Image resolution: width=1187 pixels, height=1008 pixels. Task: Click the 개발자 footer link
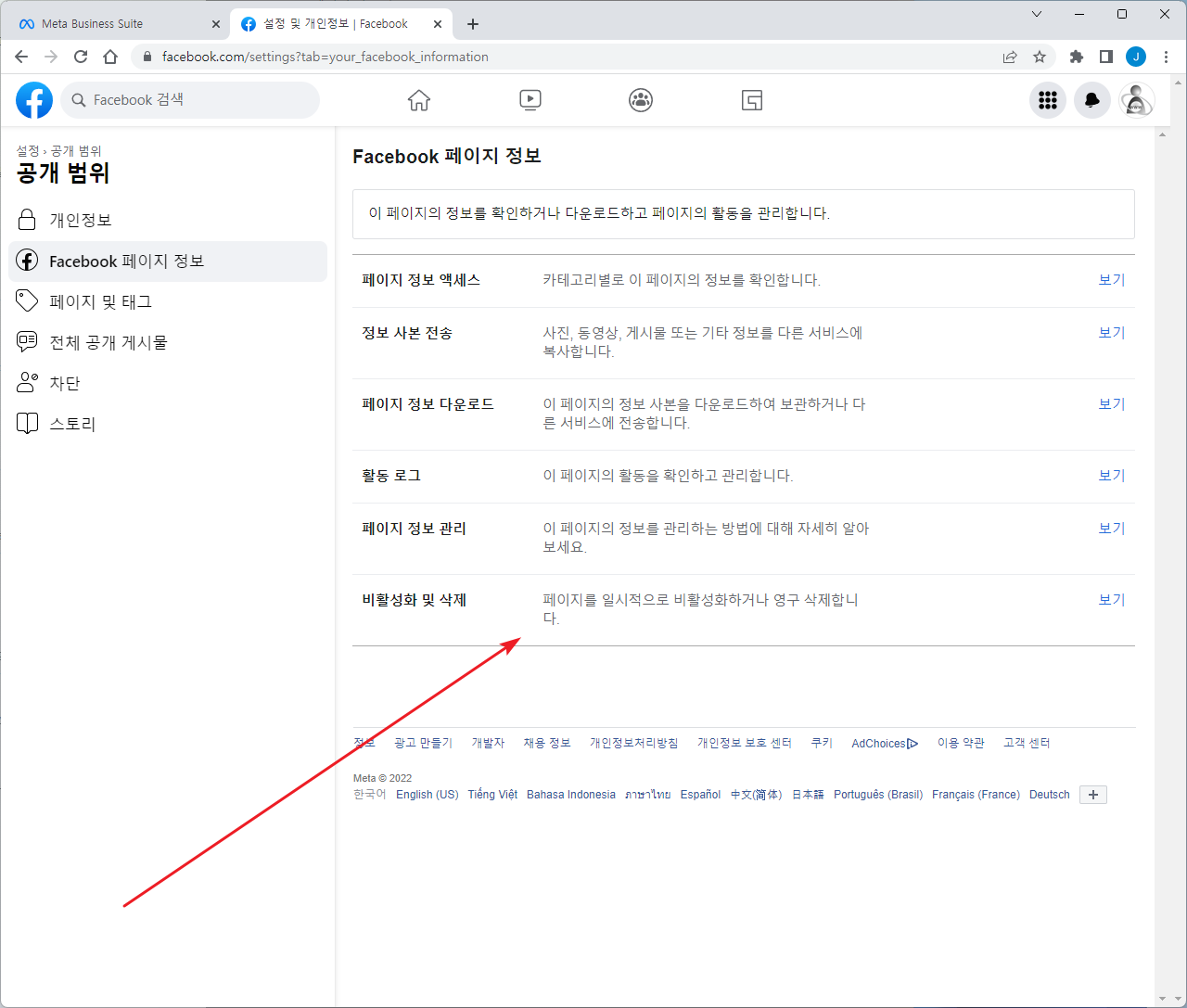(488, 744)
